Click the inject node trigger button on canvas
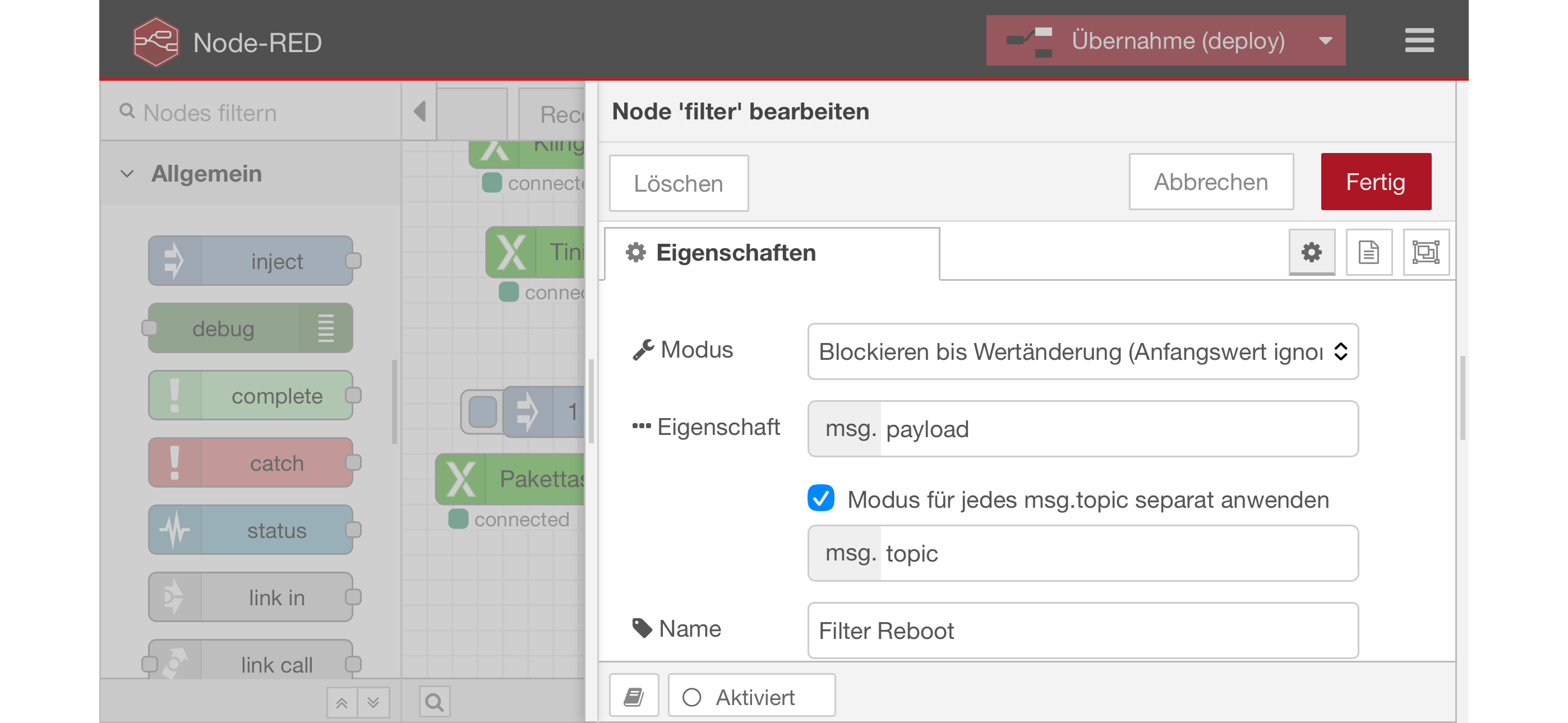1568x723 pixels. (482, 412)
